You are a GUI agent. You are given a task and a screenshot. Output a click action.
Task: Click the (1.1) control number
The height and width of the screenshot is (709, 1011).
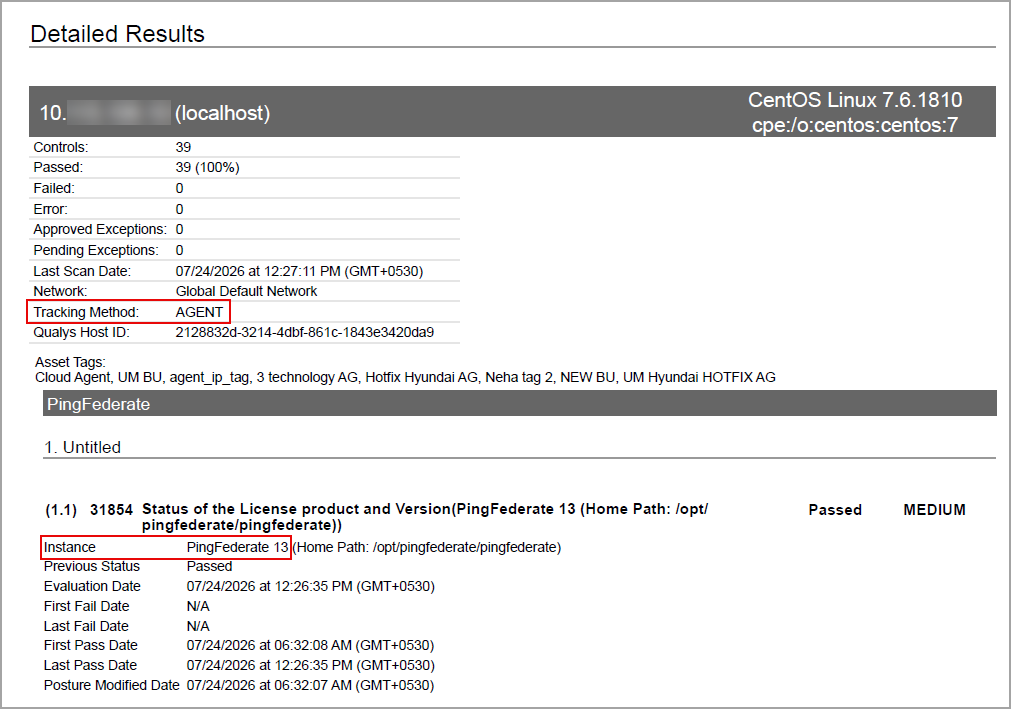point(61,510)
